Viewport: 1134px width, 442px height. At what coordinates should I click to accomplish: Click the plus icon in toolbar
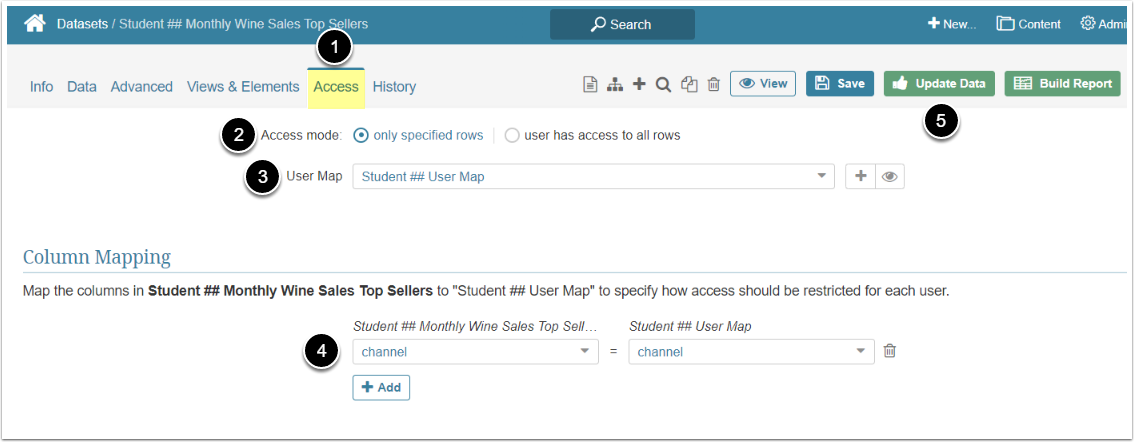[639, 84]
